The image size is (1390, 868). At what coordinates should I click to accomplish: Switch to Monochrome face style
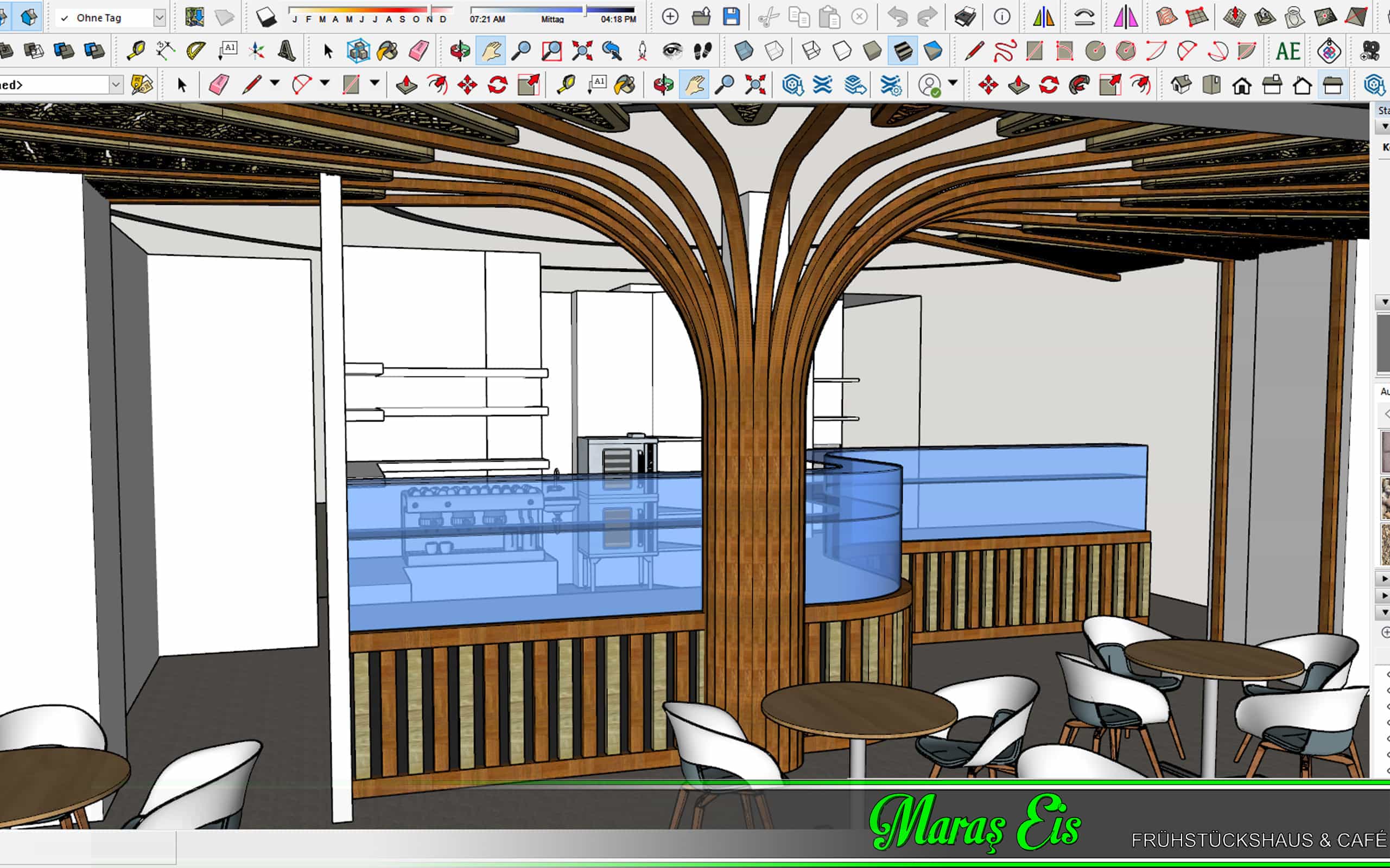tap(933, 51)
